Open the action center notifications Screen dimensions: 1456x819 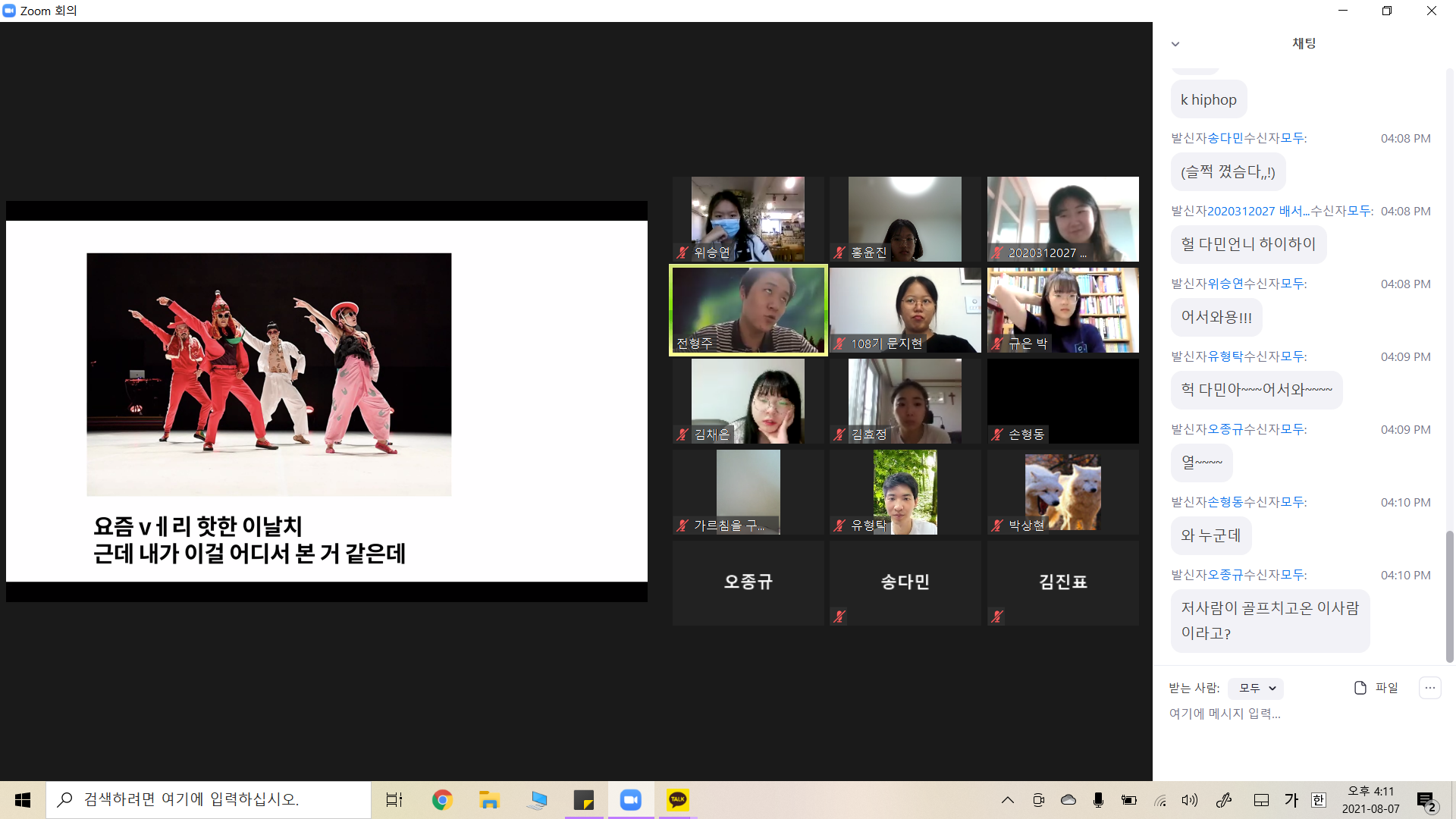(1426, 800)
